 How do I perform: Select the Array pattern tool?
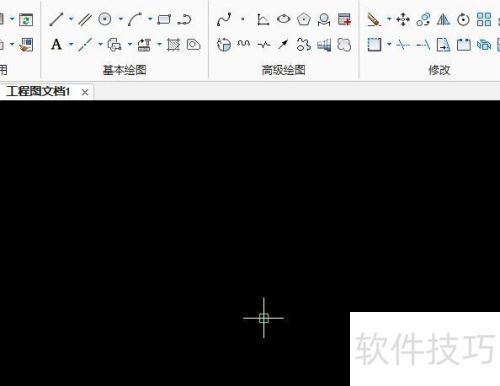coord(484,19)
